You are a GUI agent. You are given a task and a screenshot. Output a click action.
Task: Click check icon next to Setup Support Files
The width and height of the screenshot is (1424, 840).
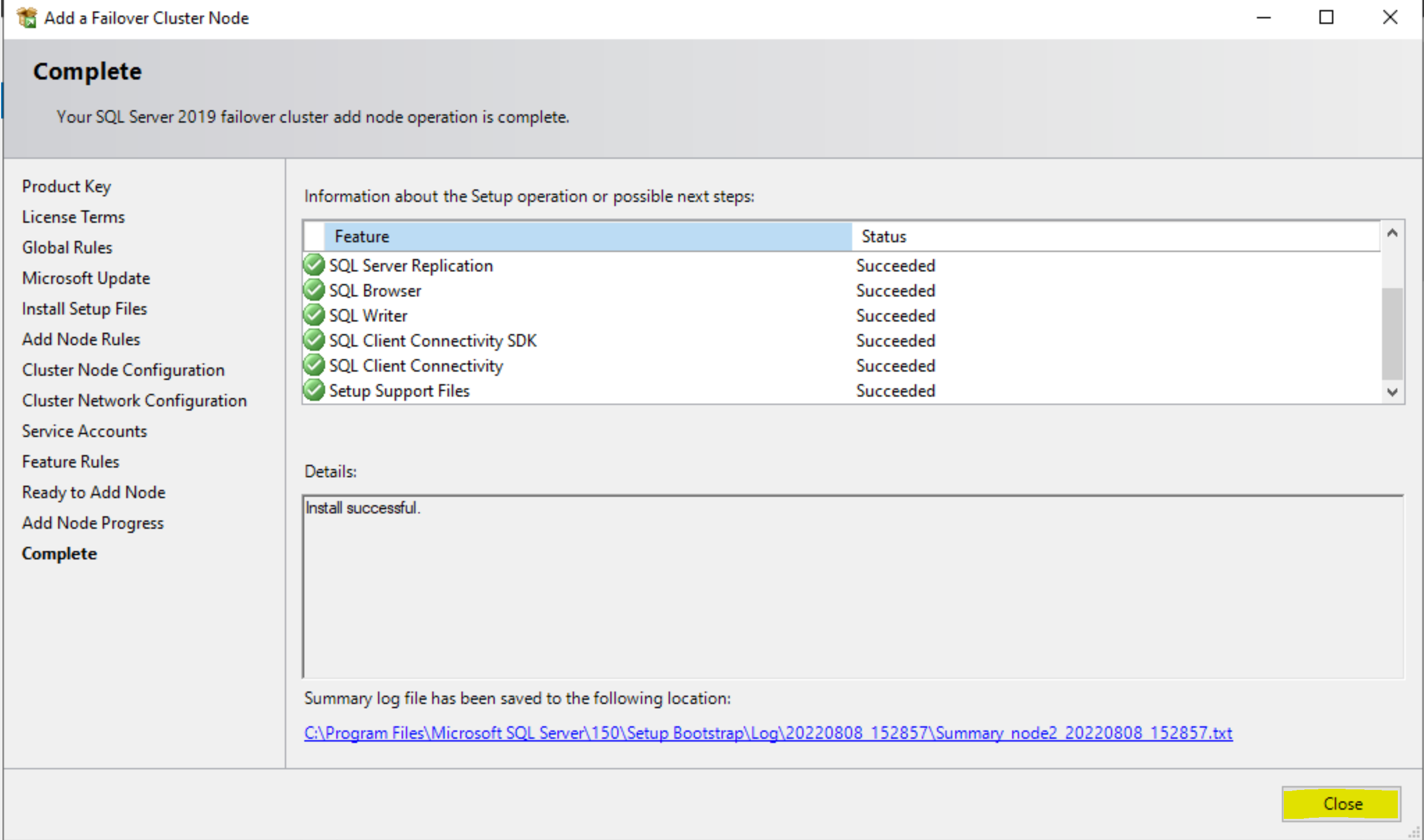[x=314, y=390]
